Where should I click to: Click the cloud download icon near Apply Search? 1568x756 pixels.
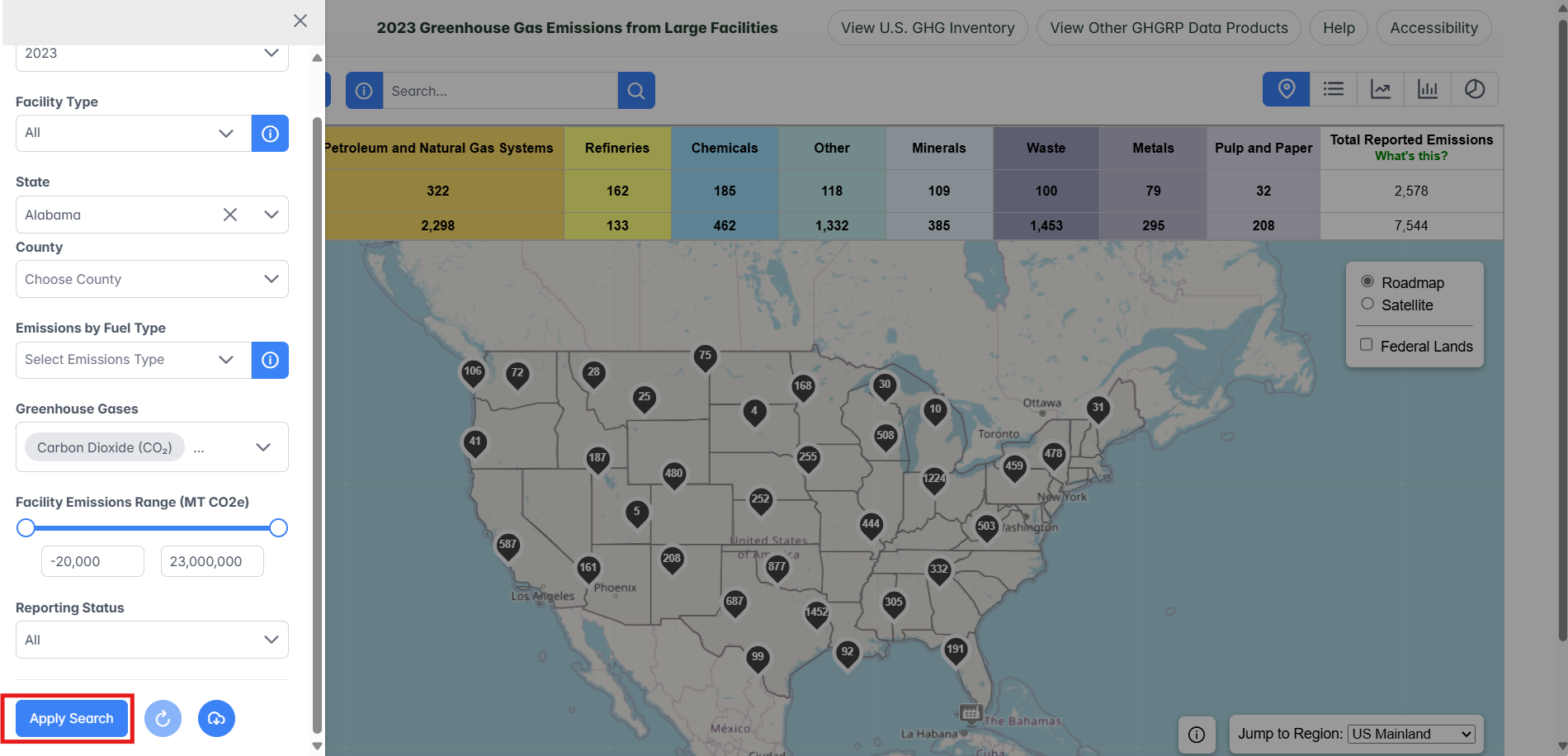(x=216, y=718)
